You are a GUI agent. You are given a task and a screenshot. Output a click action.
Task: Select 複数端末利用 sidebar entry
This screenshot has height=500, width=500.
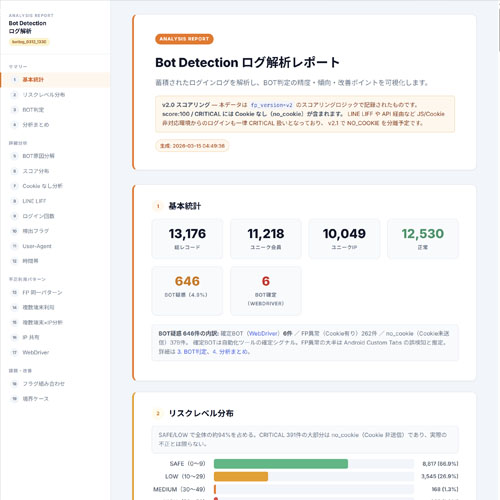pos(55,307)
